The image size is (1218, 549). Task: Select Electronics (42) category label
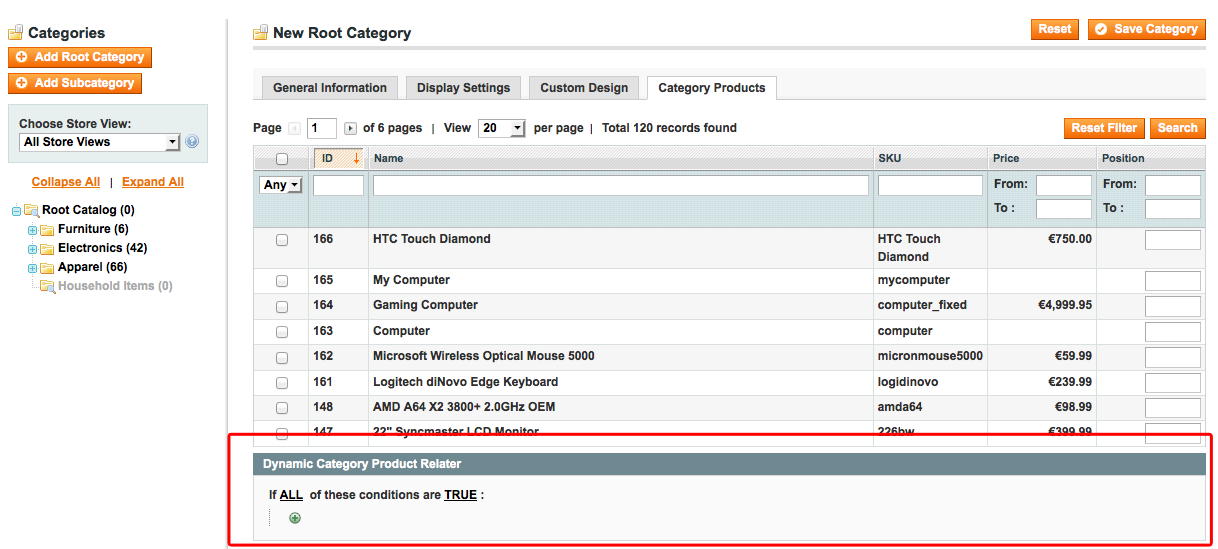pyautogui.click(x=103, y=248)
